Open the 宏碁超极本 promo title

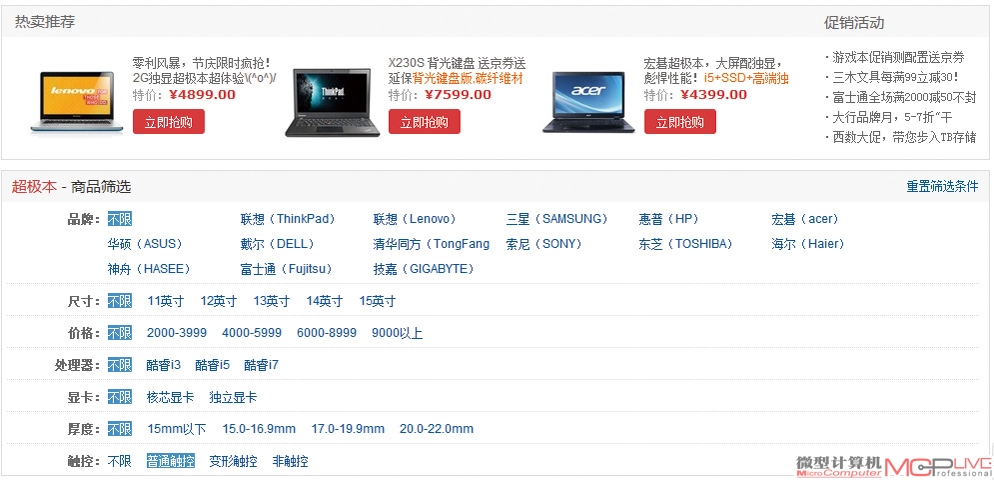[716, 71]
